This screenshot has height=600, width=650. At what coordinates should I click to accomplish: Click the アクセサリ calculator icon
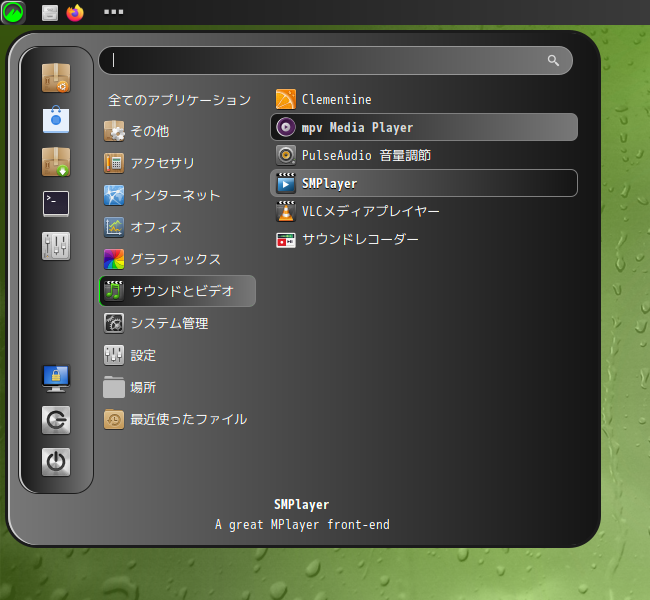[114, 163]
